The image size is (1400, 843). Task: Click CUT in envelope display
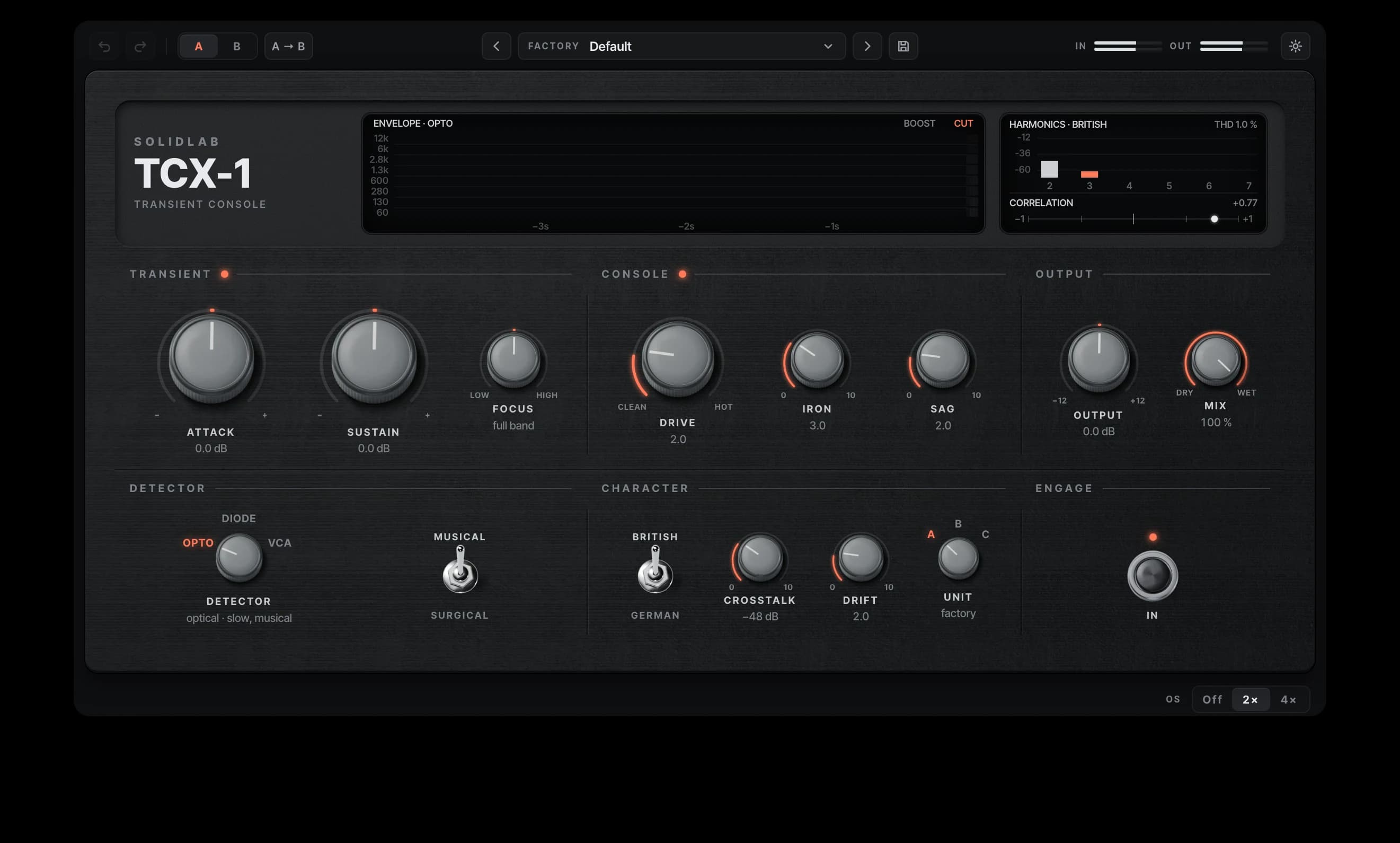[963, 123]
